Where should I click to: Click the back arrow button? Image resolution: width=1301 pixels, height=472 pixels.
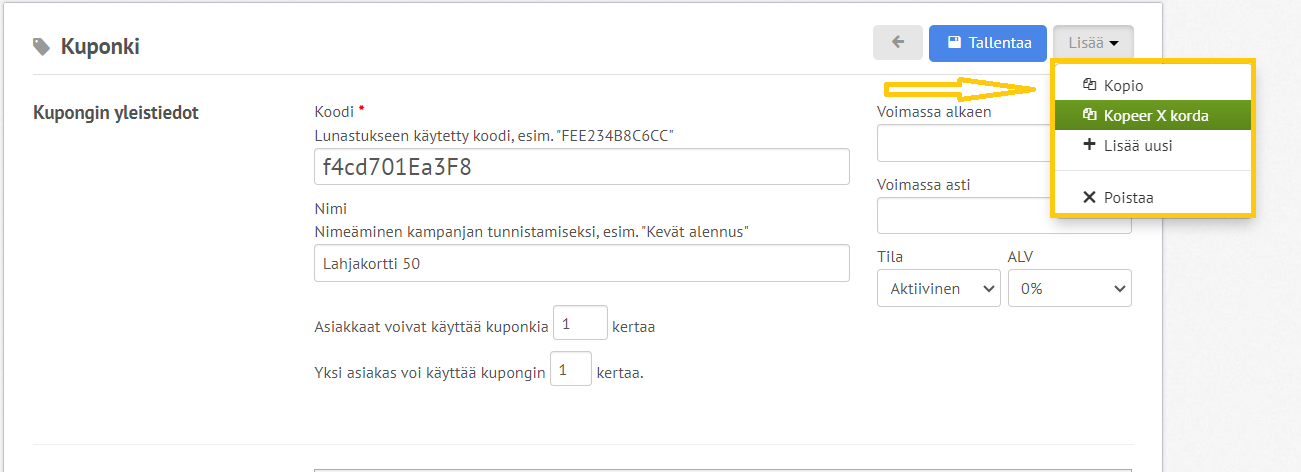click(898, 42)
